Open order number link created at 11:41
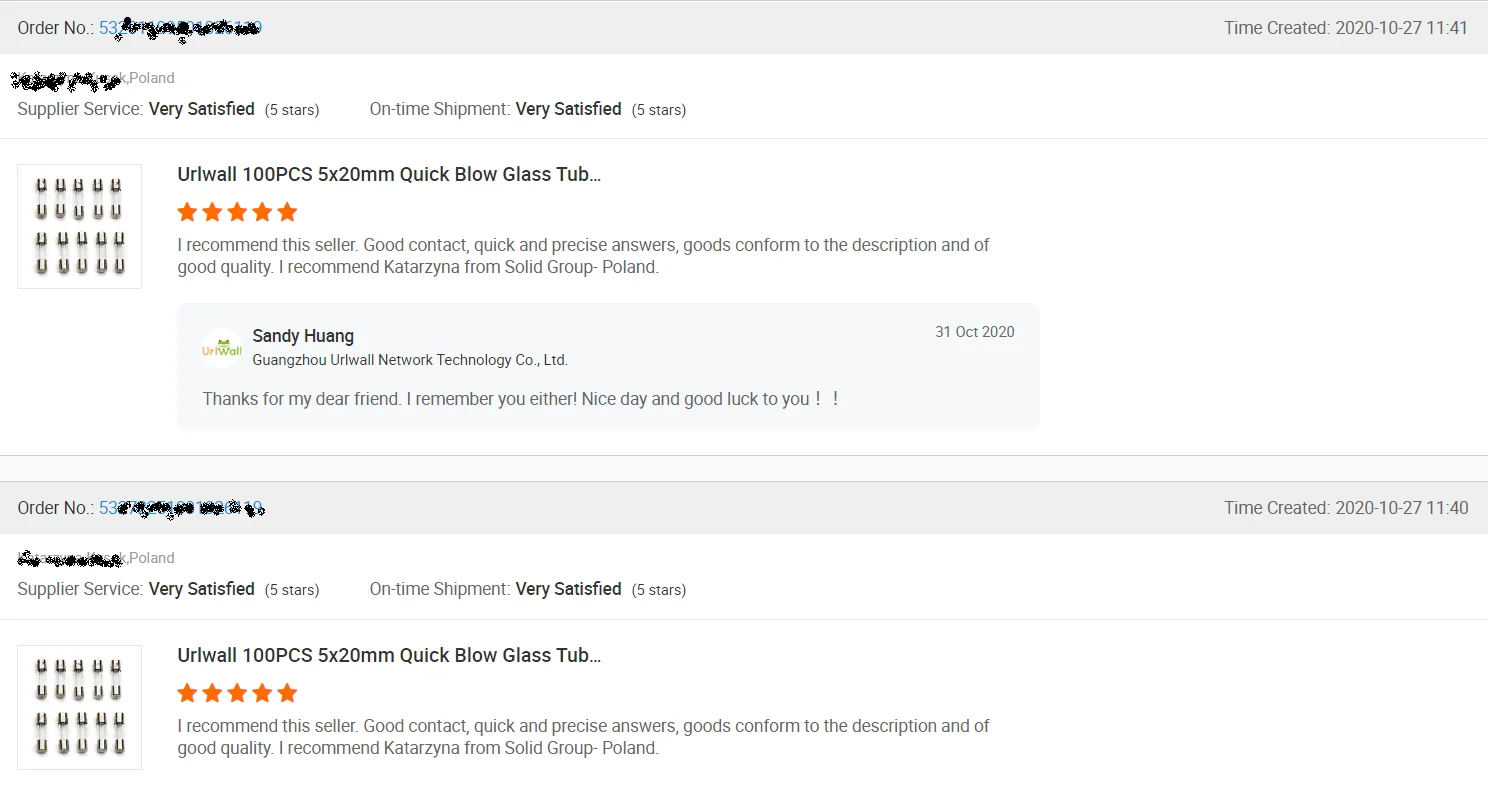Viewport: 1488px width, 807px height. pyautogui.click(x=180, y=28)
